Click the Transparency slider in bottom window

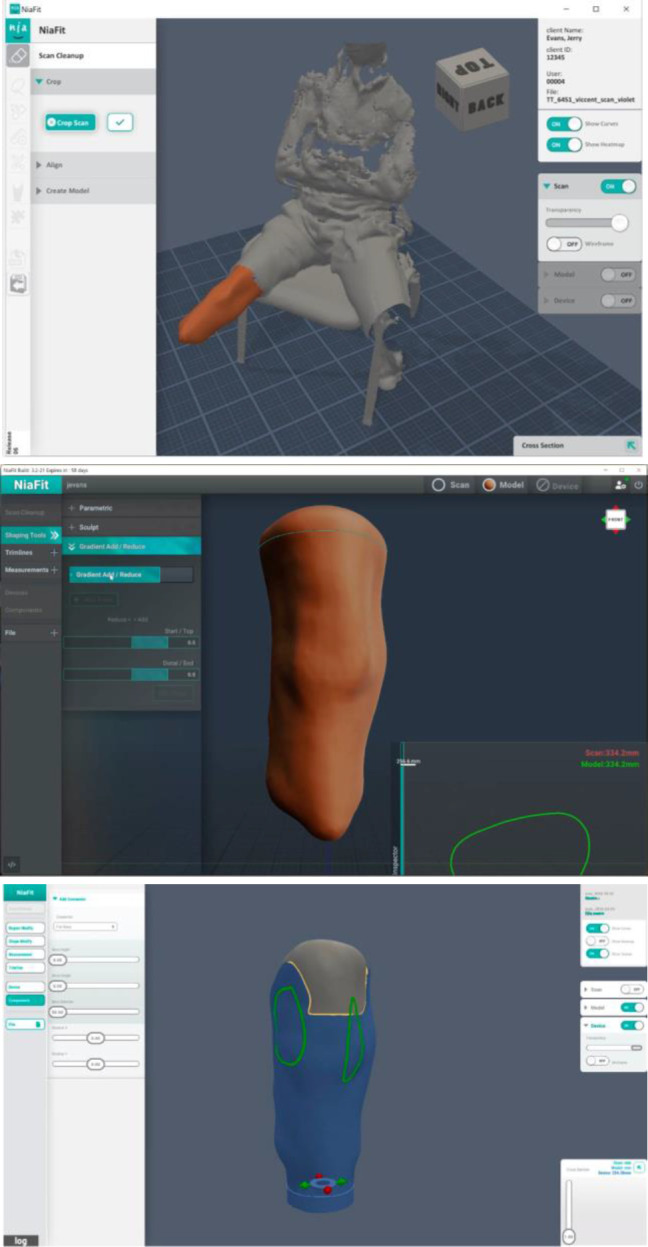coord(613,1047)
